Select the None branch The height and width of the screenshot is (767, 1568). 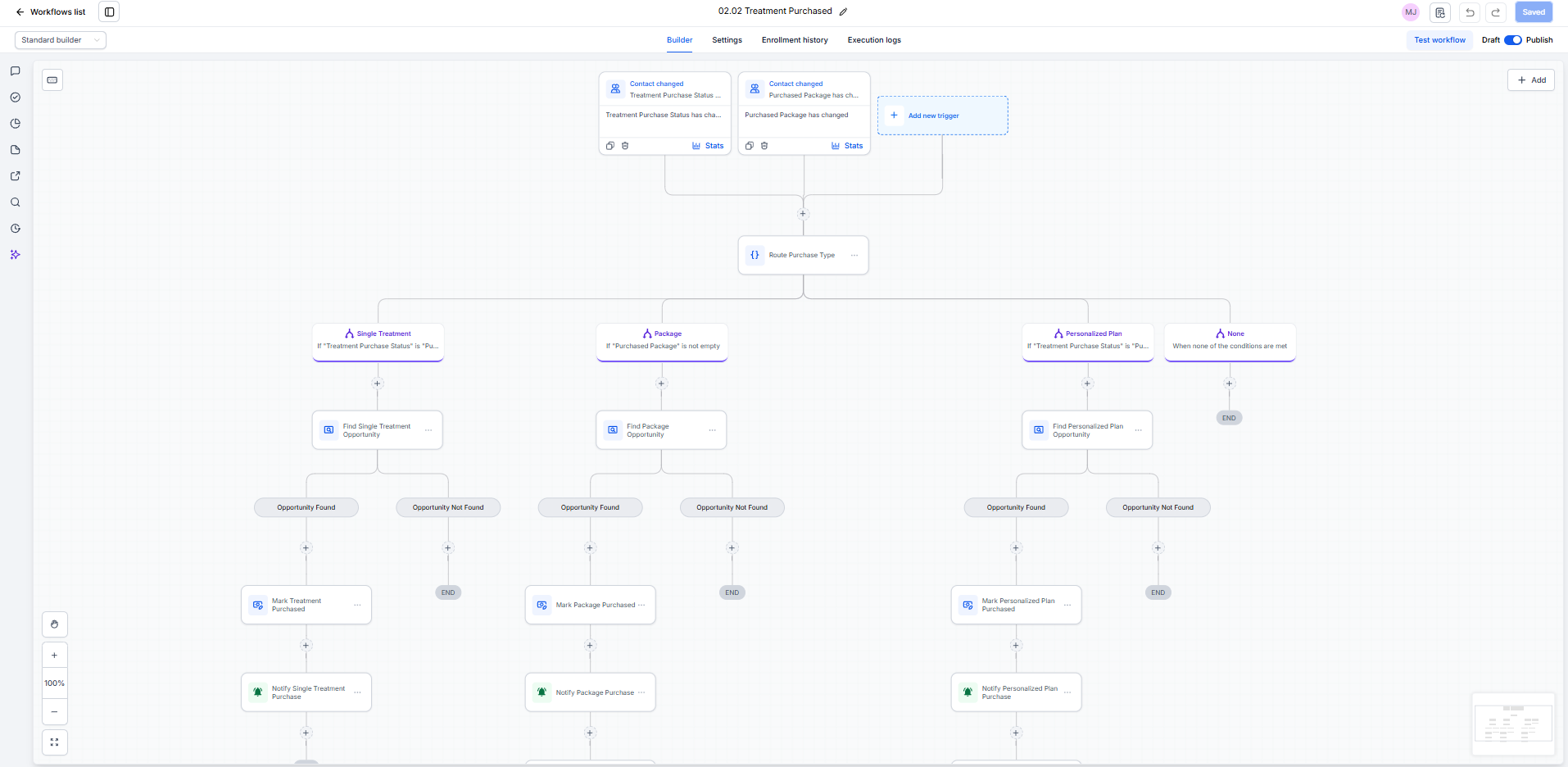click(x=1230, y=342)
